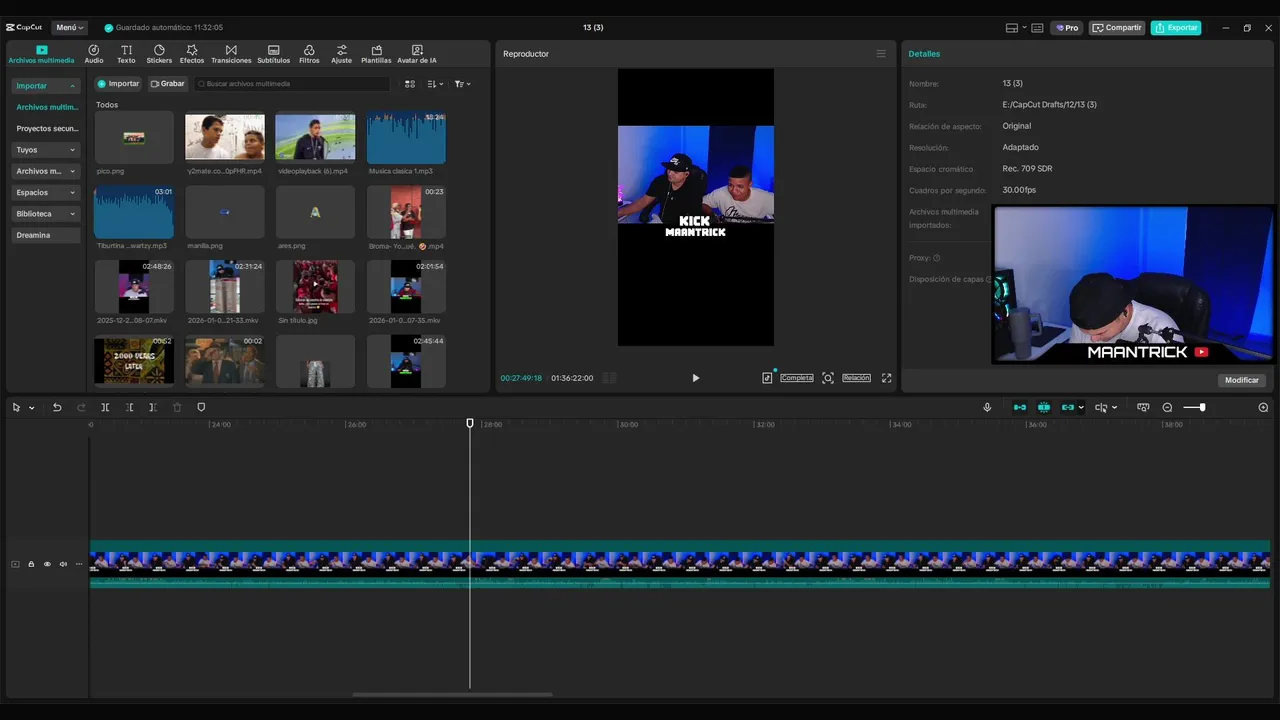Open the Plantillas panel
The width and height of the screenshot is (1280, 720).
[376, 54]
